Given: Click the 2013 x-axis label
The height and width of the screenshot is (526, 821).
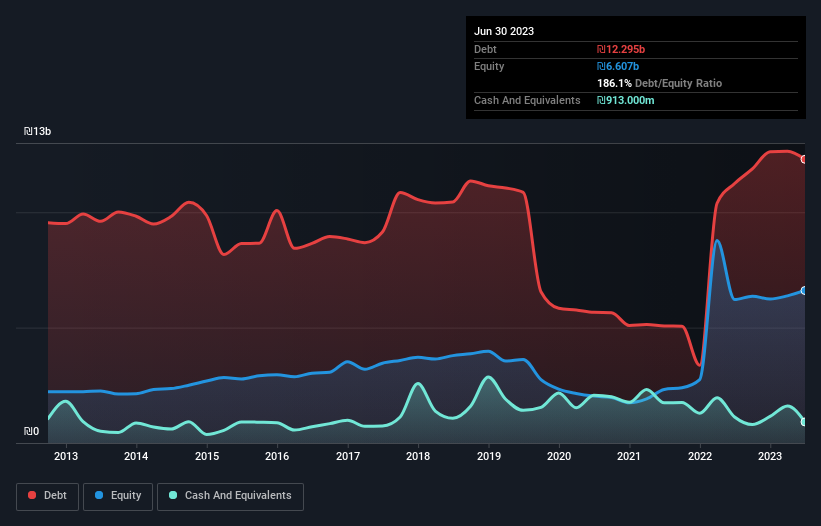Looking at the screenshot, I should (66, 456).
